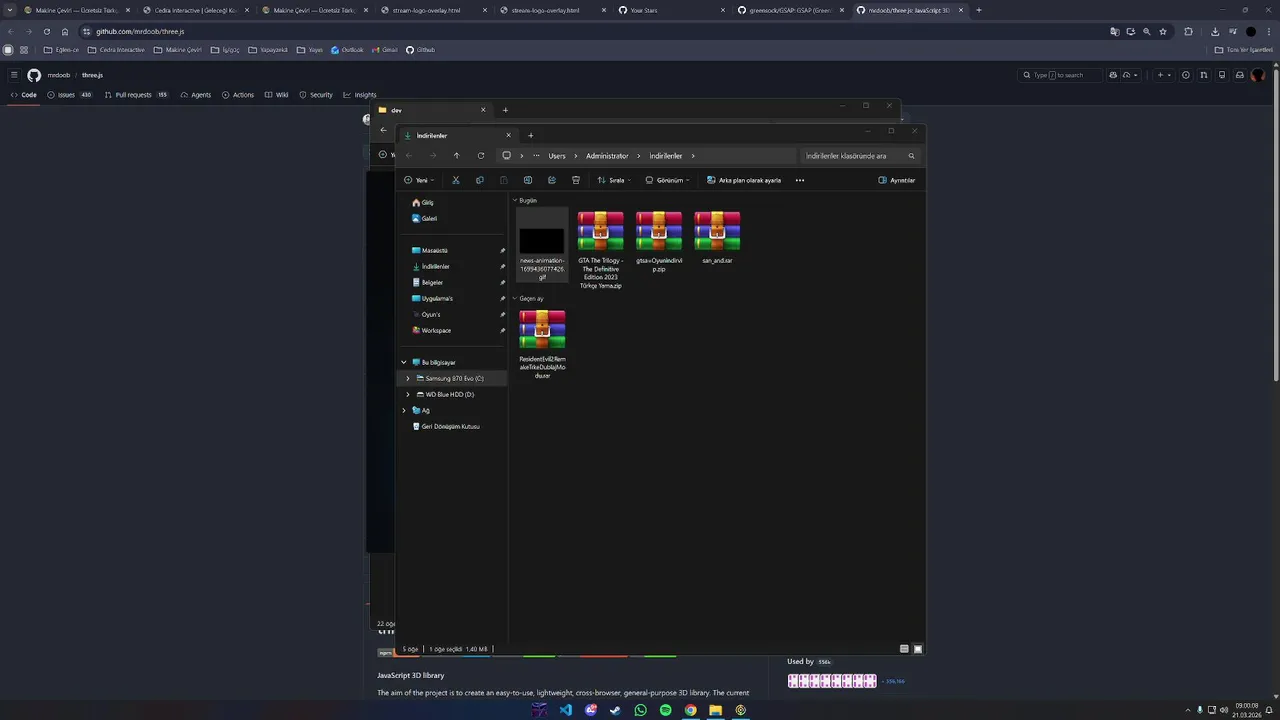Click the Refresh icon in İndirilenler window

(x=481, y=156)
